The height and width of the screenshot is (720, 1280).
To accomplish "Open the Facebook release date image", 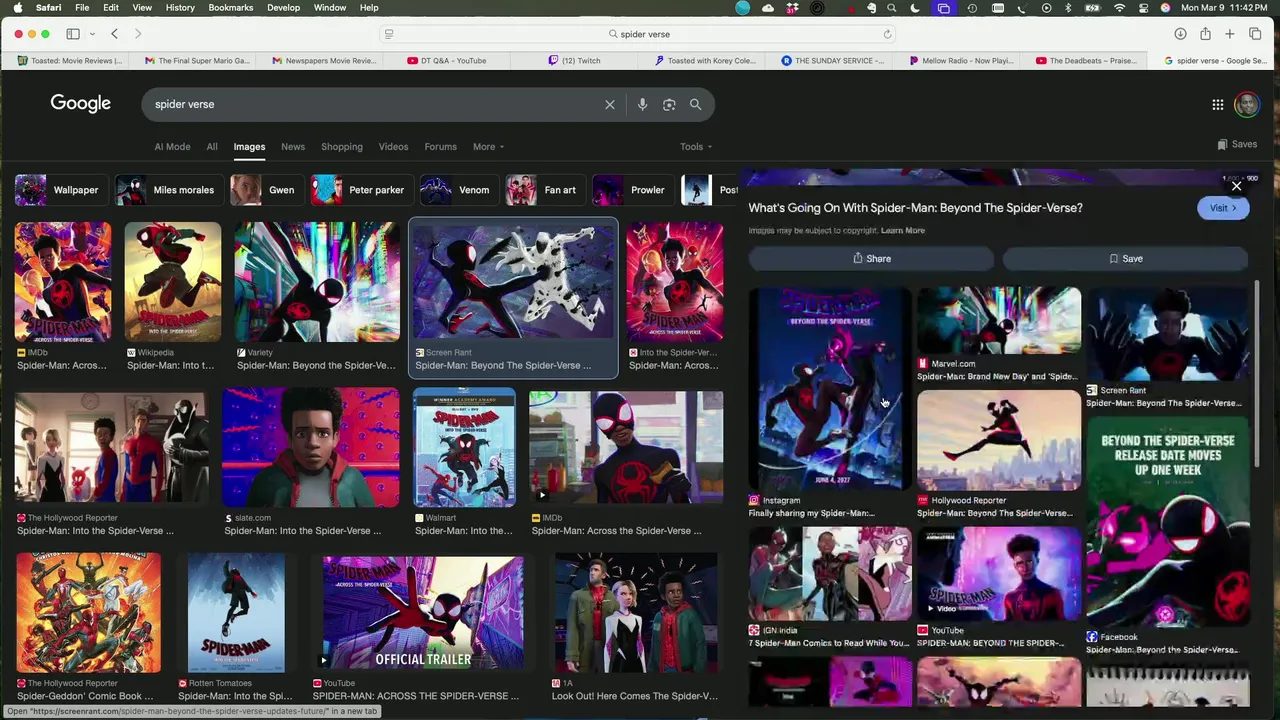I will tap(1168, 522).
